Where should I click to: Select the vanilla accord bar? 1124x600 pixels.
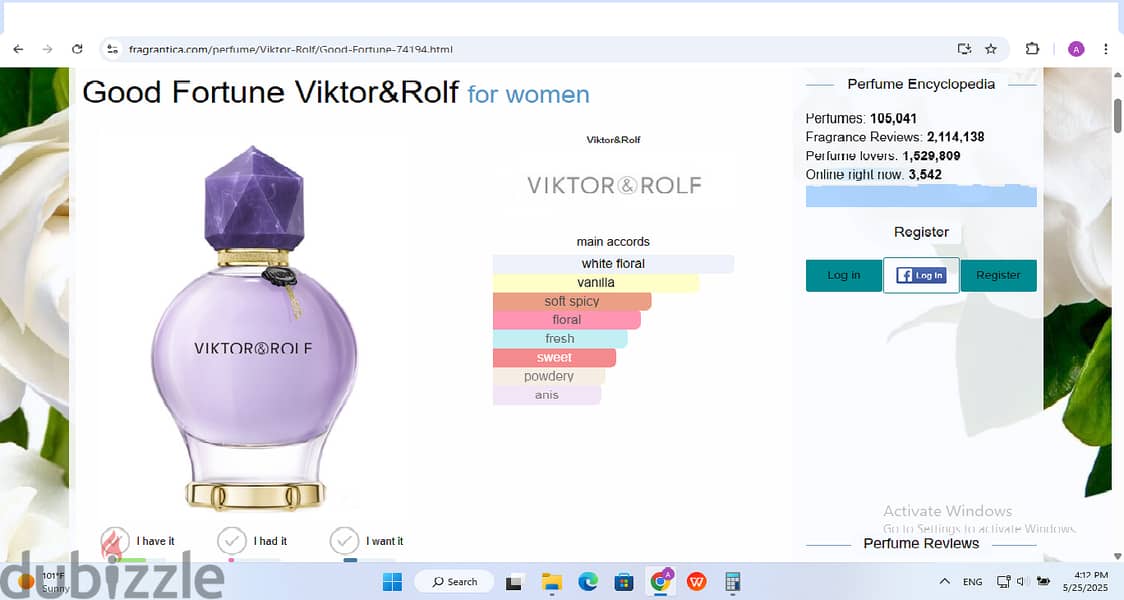pyautogui.click(x=596, y=282)
